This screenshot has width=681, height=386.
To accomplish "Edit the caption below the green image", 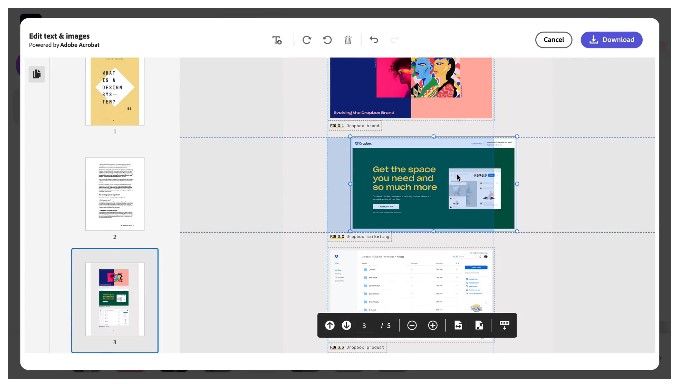I will (x=359, y=237).
